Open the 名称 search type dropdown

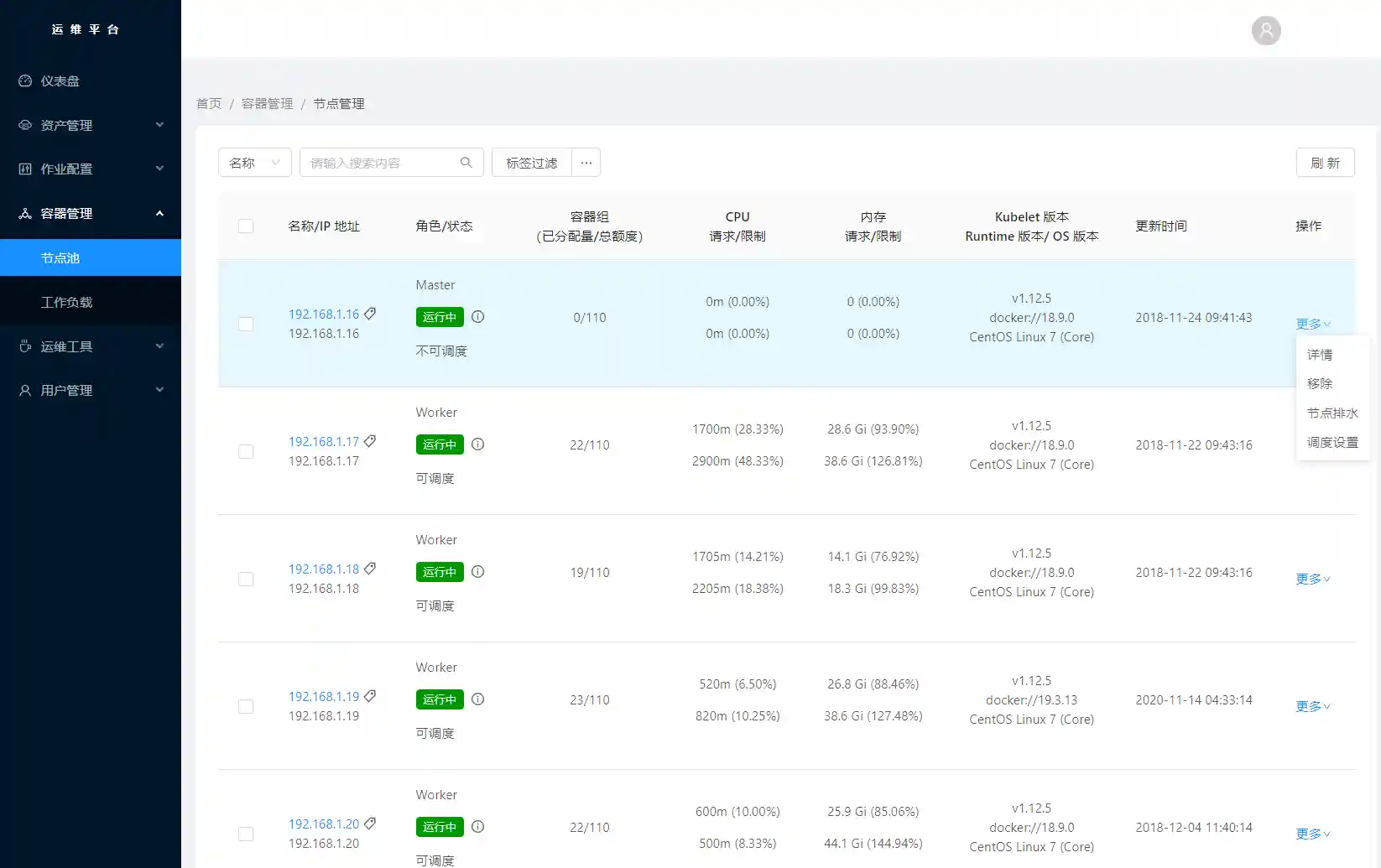point(254,163)
